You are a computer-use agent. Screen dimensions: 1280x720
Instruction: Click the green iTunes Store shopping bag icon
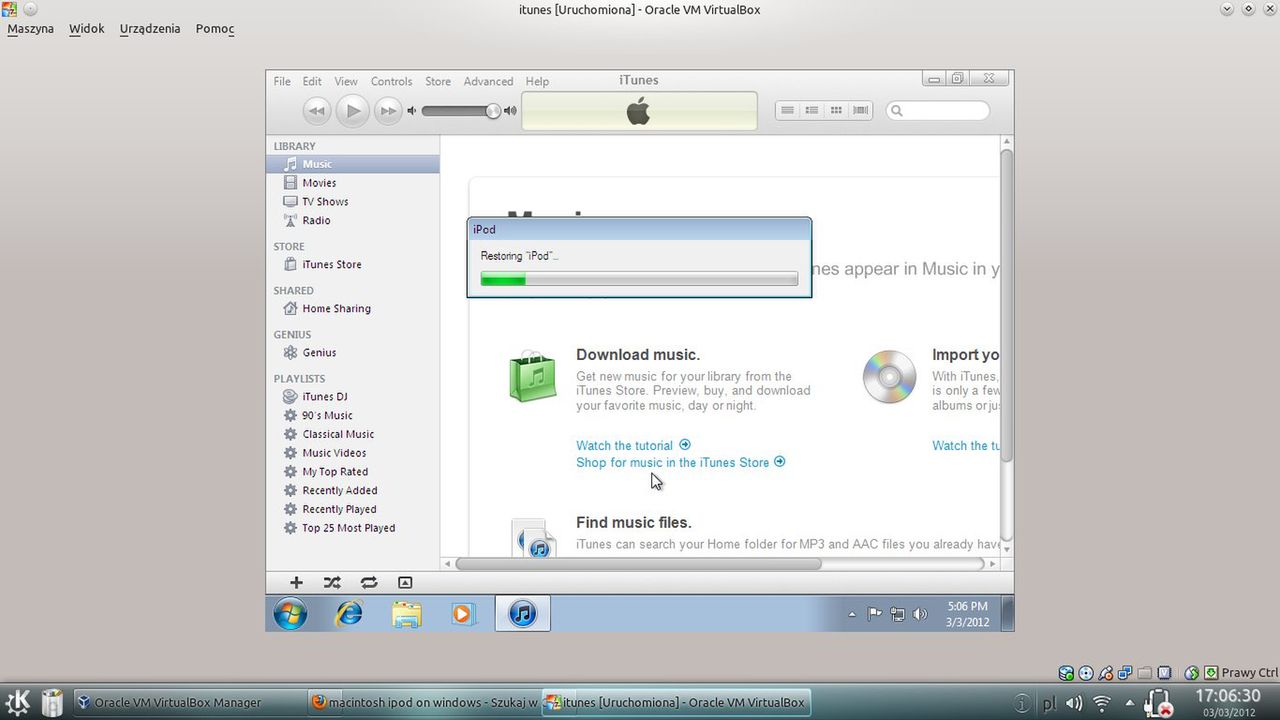coord(533,378)
